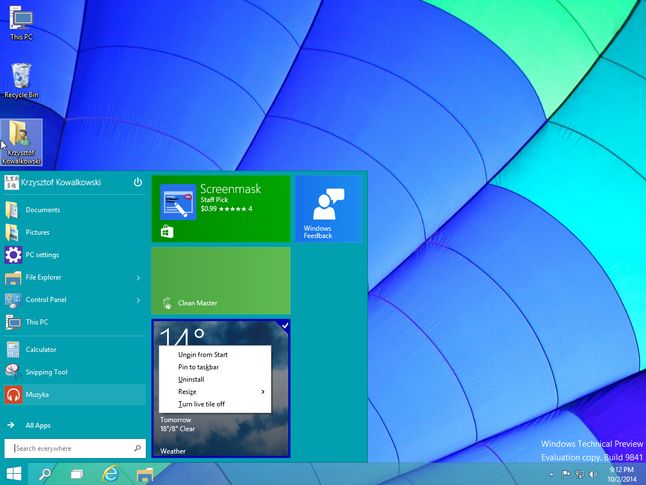Launch Calculator from Start menu

(x=75, y=349)
